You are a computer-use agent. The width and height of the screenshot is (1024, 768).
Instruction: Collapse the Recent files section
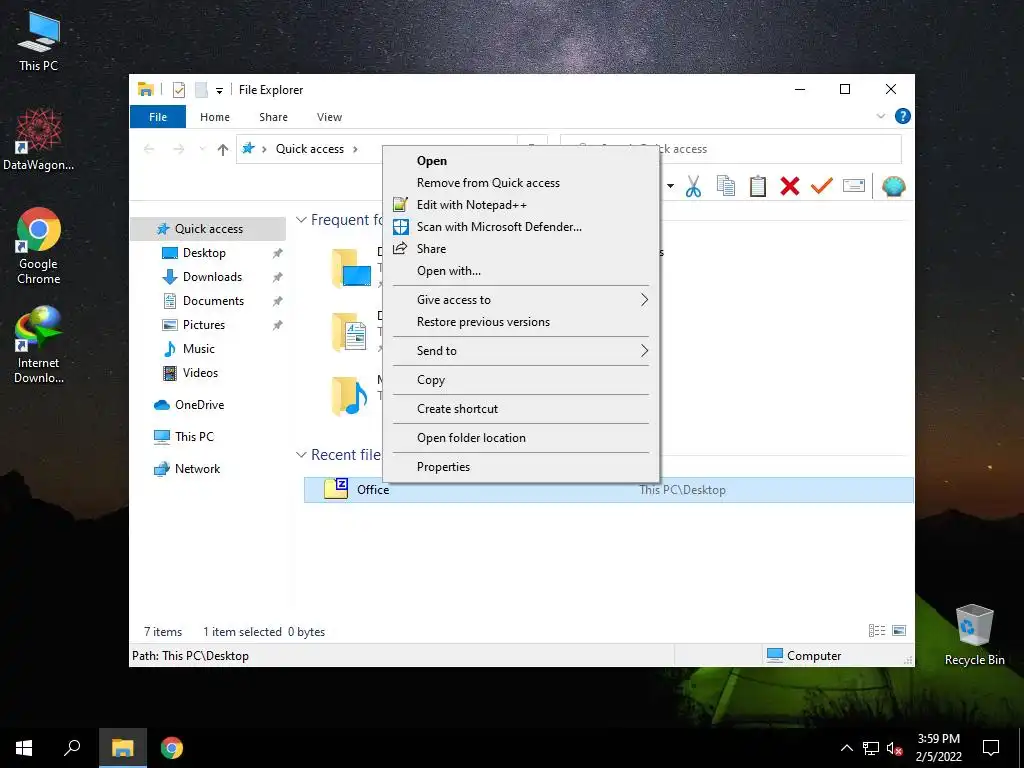tap(302, 455)
